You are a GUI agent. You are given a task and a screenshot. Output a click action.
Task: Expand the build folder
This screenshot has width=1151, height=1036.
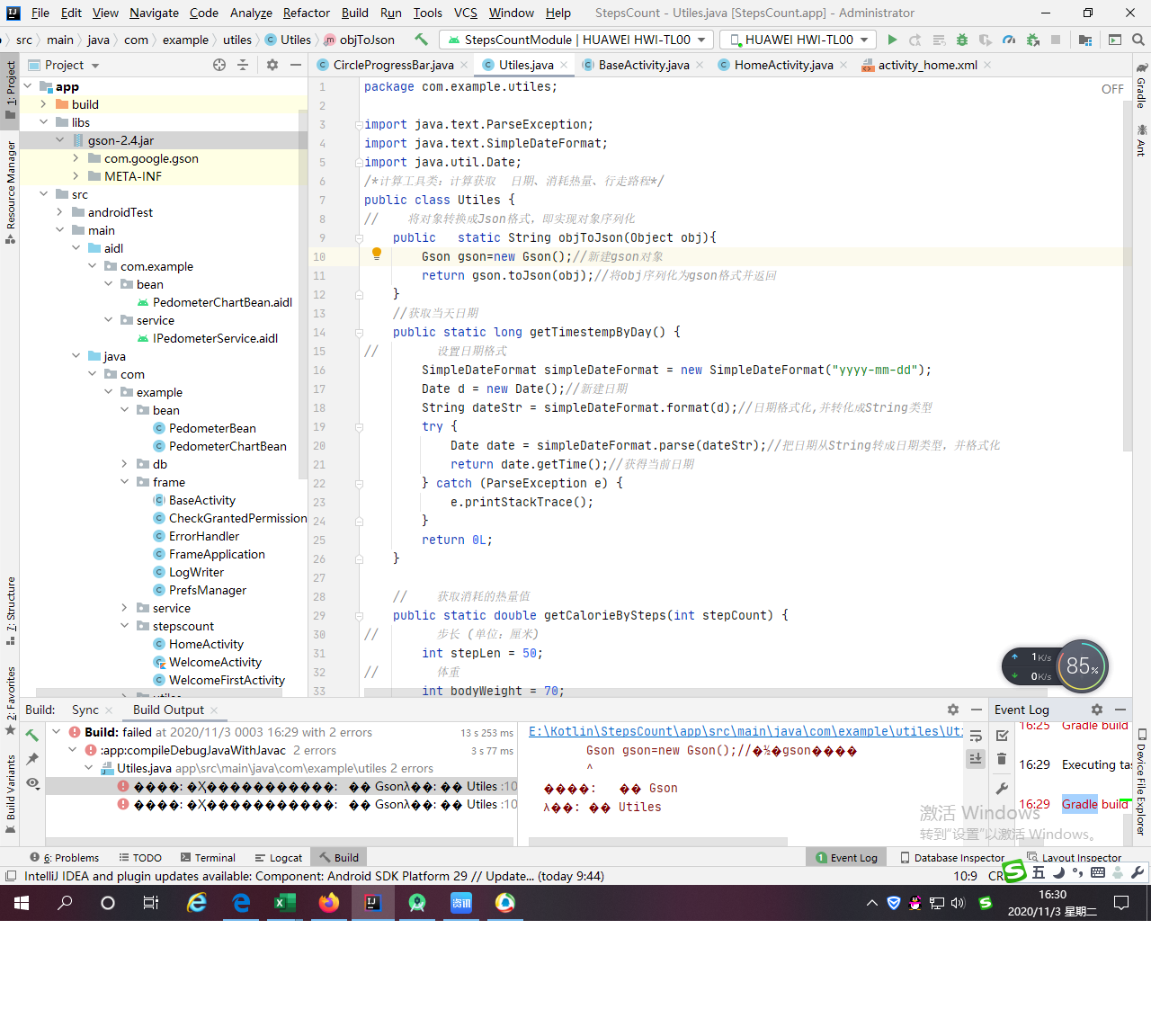[x=43, y=104]
